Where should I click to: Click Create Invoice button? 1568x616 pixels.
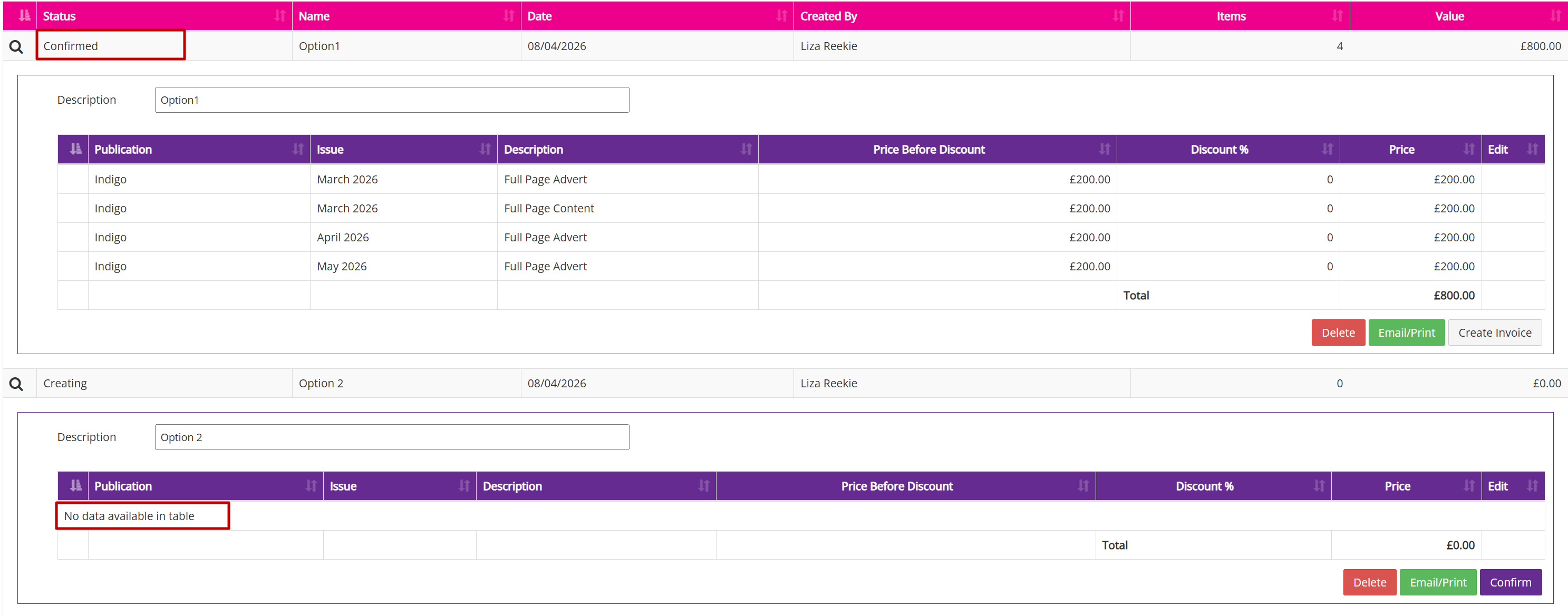click(x=1494, y=333)
